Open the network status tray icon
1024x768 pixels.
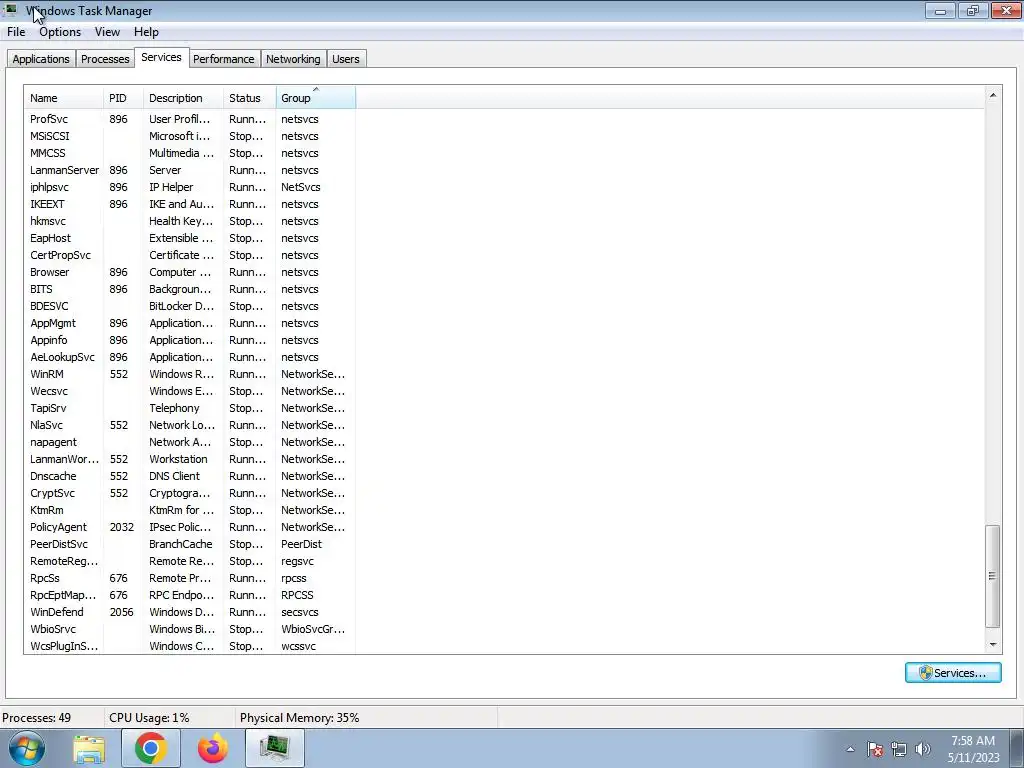click(x=899, y=749)
